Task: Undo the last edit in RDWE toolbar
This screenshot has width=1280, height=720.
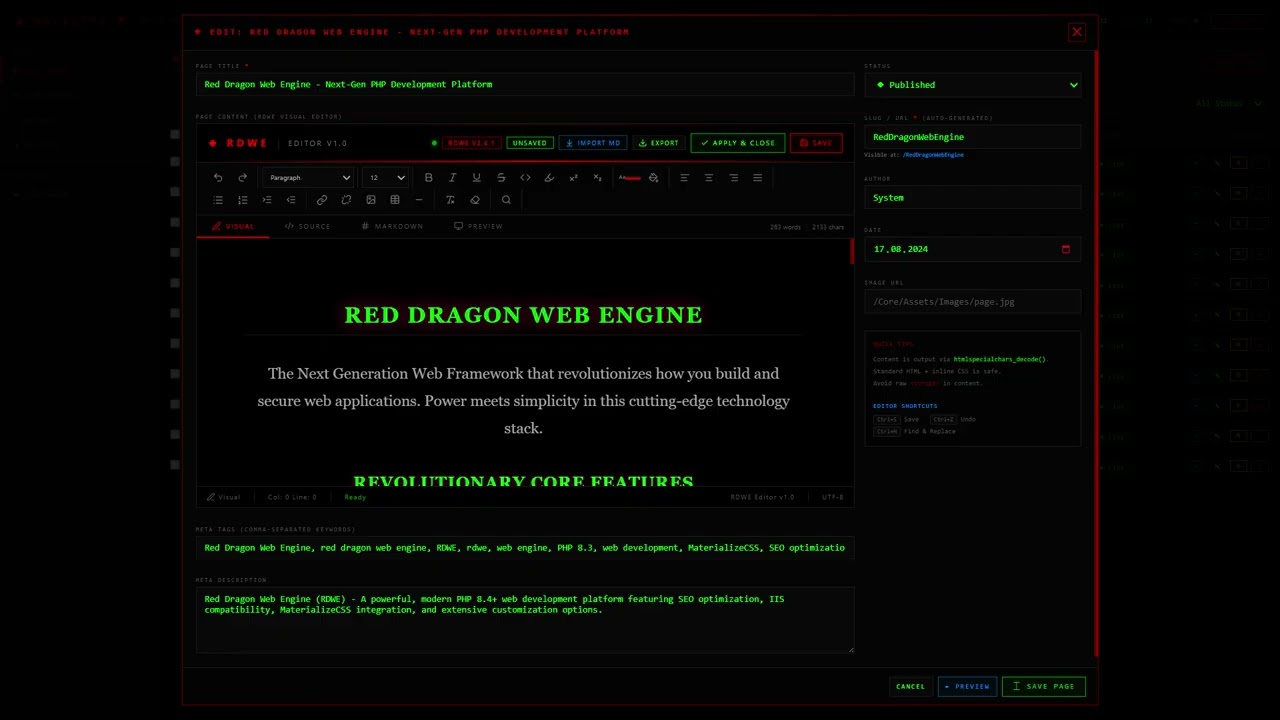Action: [218, 178]
